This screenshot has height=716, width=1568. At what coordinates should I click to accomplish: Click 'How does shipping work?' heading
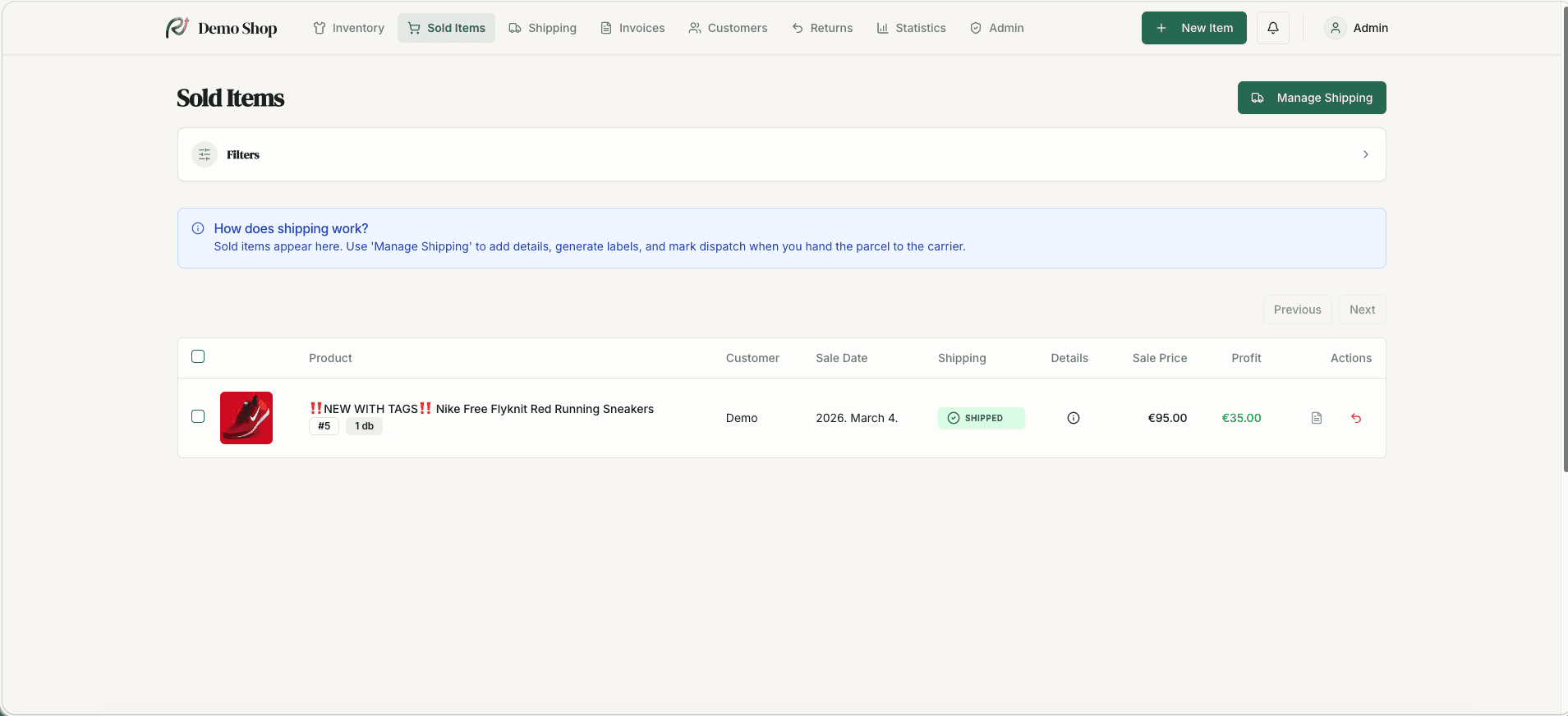[x=291, y=228]
